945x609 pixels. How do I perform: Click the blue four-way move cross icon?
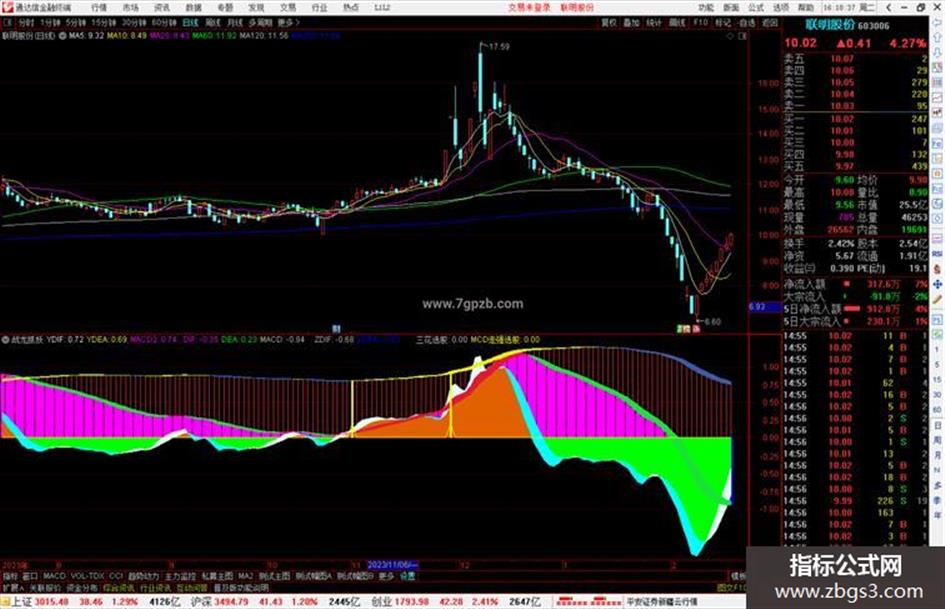click(938, 284)
